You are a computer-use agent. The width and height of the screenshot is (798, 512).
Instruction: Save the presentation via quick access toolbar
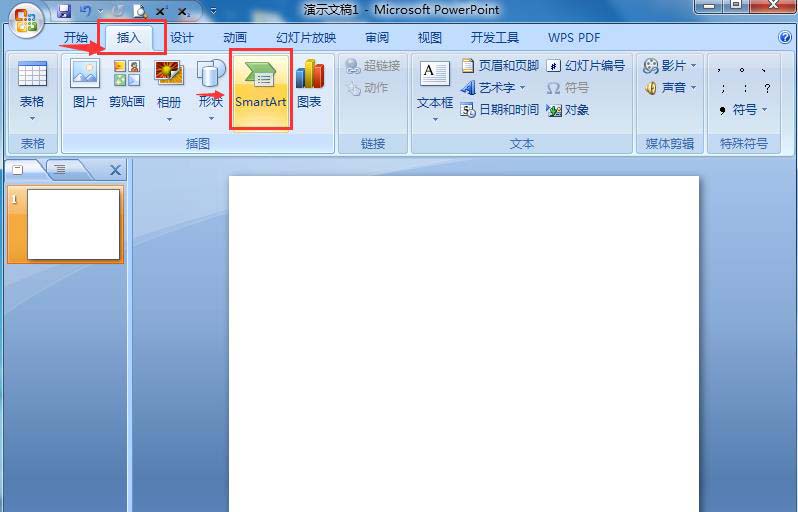pyautogui.click(x=63, y=11)
